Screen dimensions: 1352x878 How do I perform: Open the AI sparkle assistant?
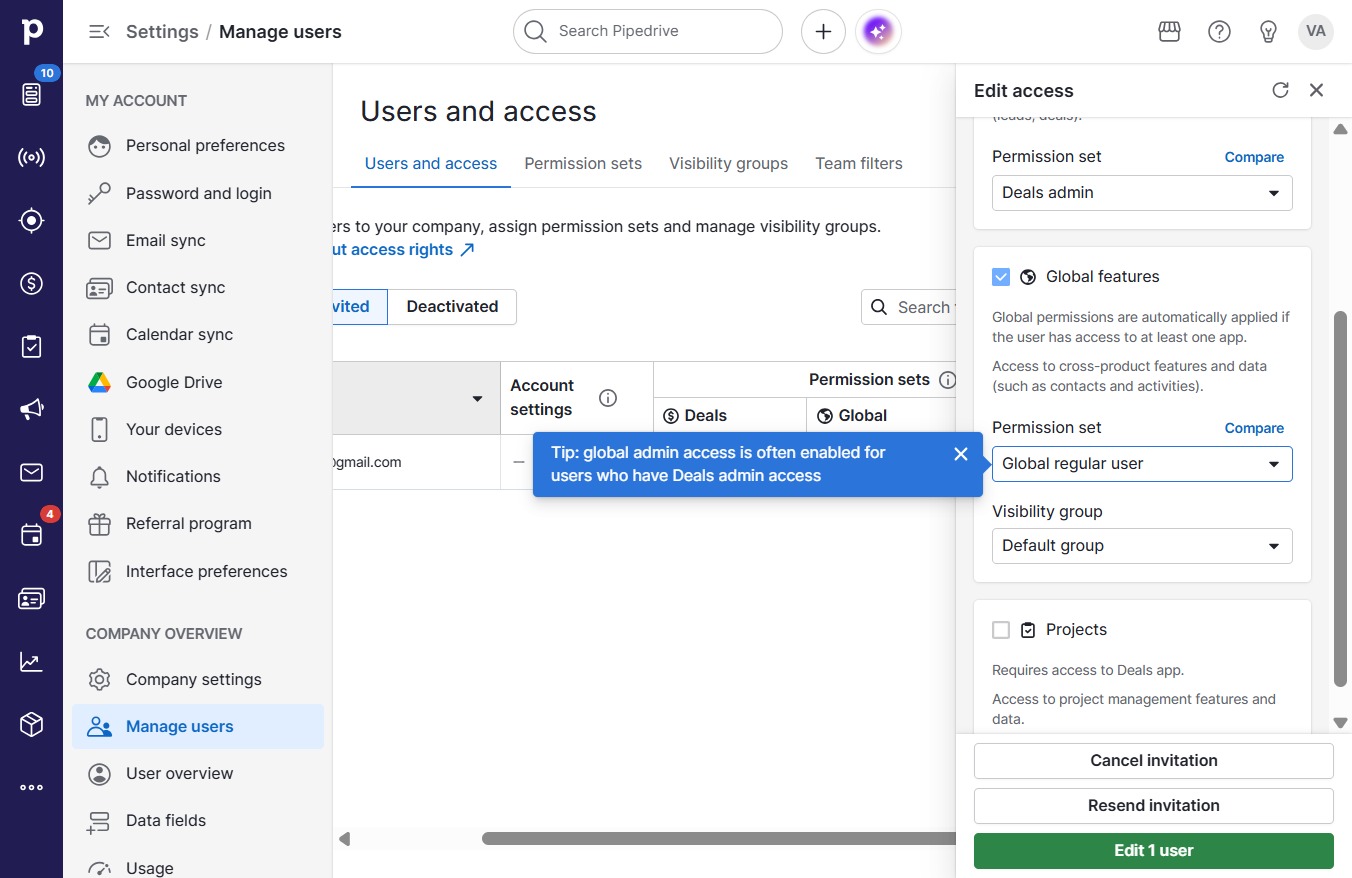click(878, 32)
